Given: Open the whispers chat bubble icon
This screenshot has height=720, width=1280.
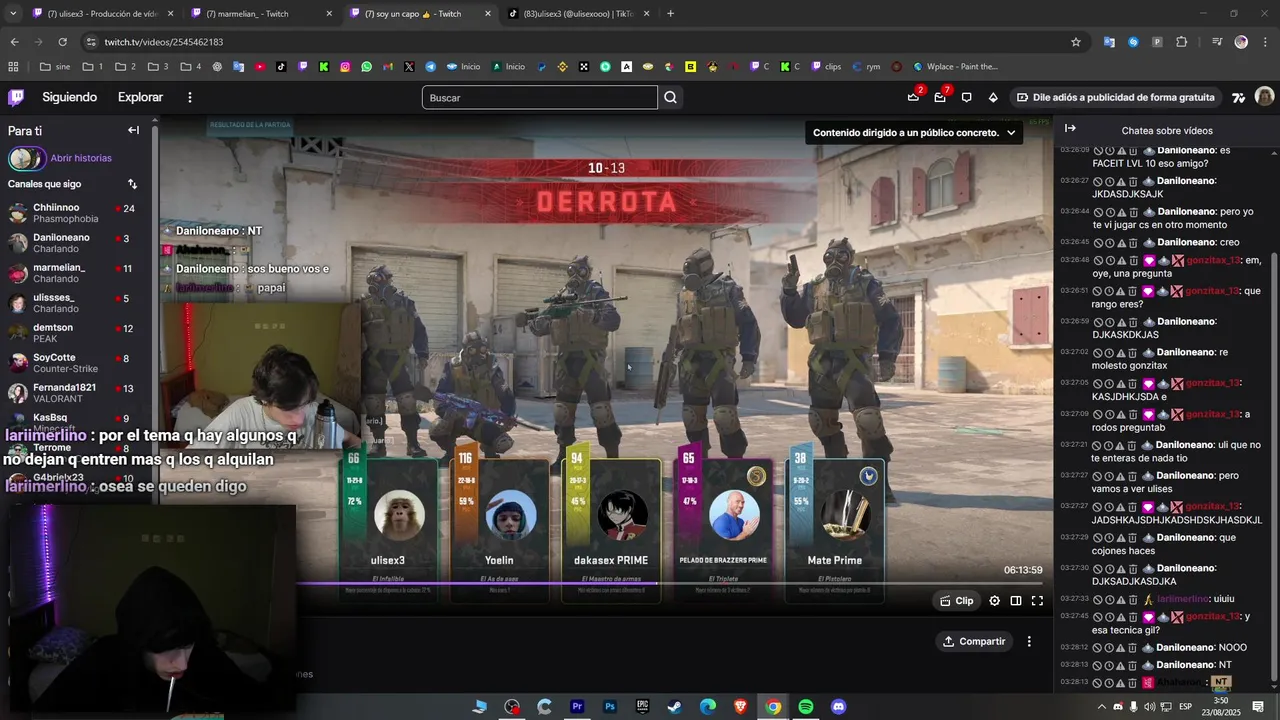Looking at the screenshot, I should [966, 97].
